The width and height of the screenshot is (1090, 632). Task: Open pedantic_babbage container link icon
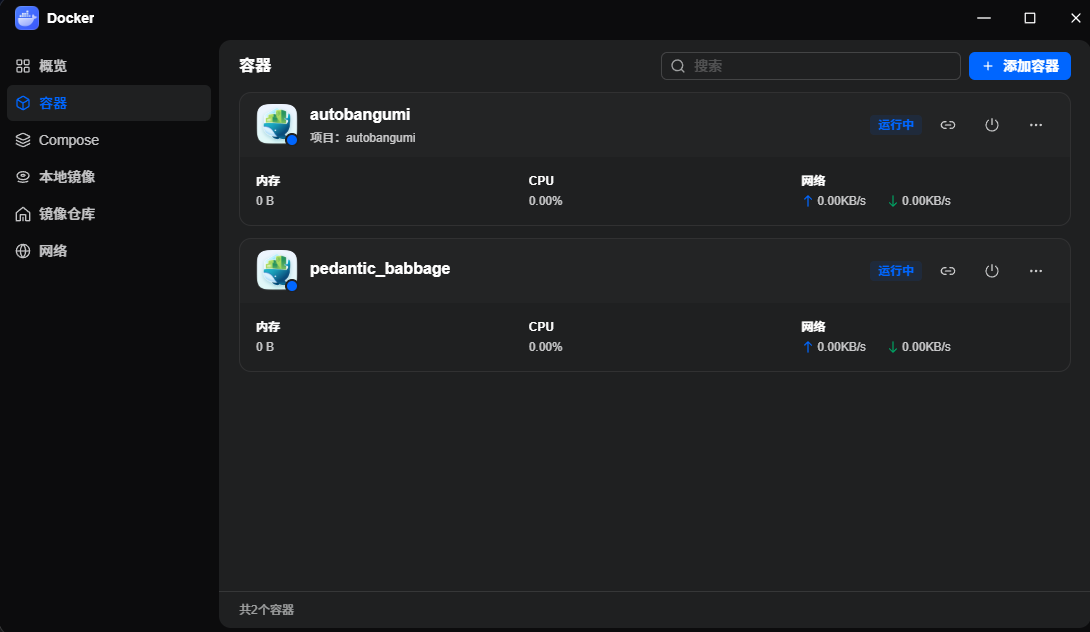[947, 271]
